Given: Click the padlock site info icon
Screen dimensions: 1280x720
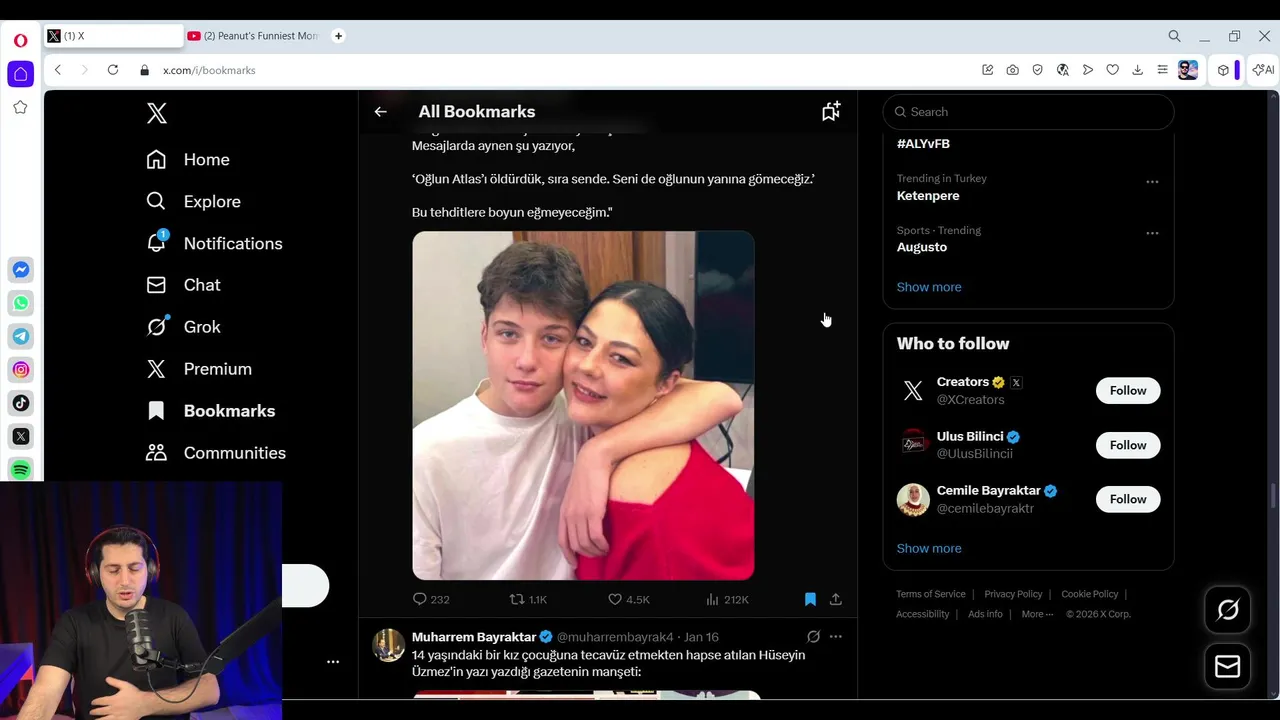Looking at the screenshot, I should pos(145,70).
